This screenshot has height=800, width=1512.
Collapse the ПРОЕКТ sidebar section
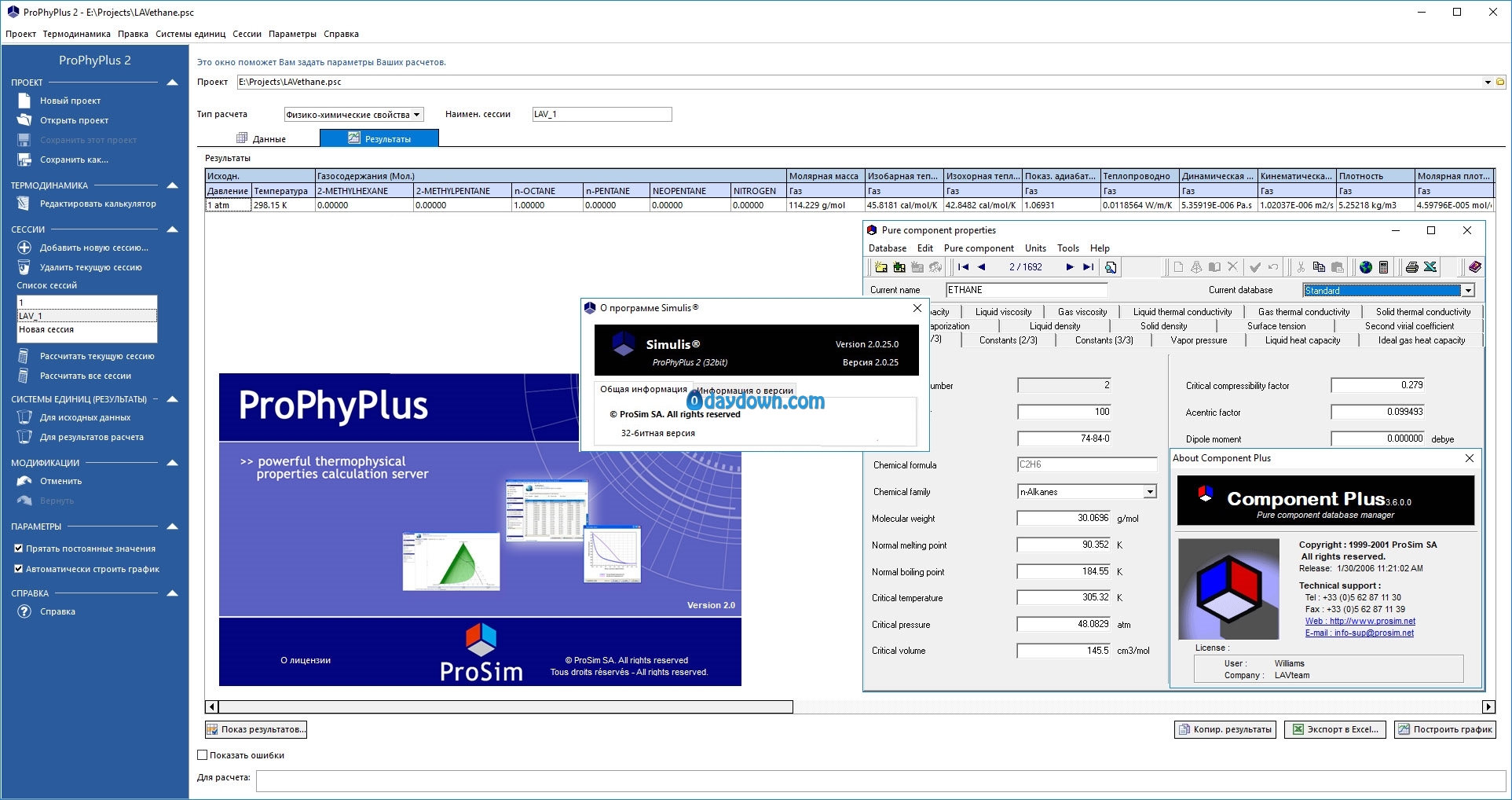[173, 83]
